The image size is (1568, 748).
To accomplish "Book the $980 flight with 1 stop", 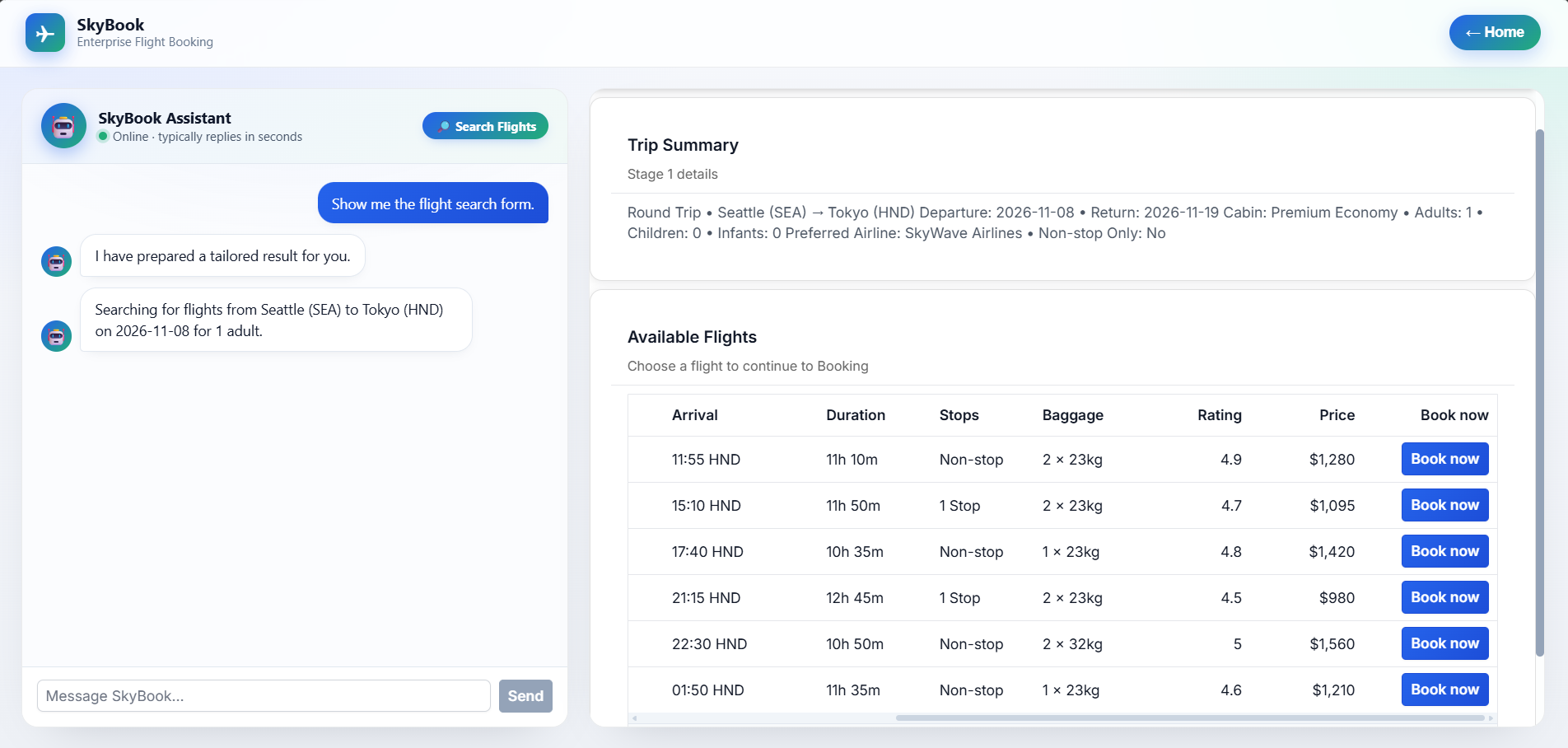I will [x=1444, y=597].
